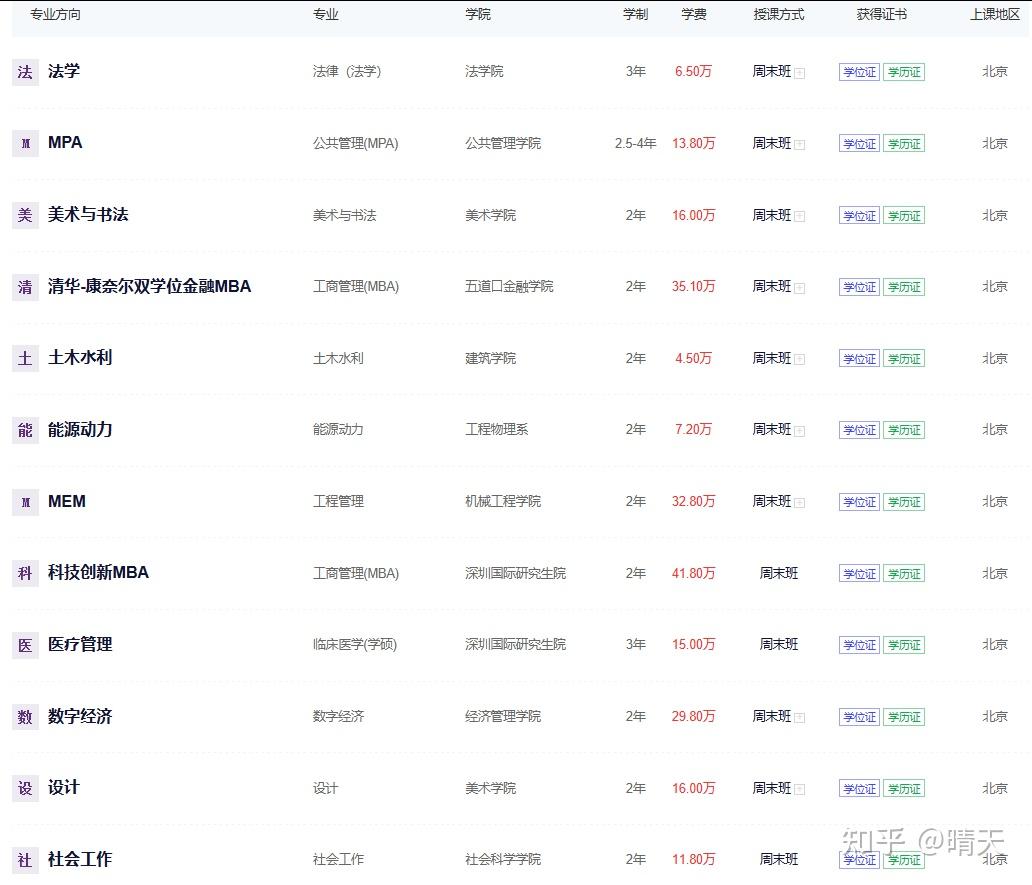The height and width of the screenshot is (885, 1032).
Task: Click the 学制 column header
Action: click(x=636, y=14)
